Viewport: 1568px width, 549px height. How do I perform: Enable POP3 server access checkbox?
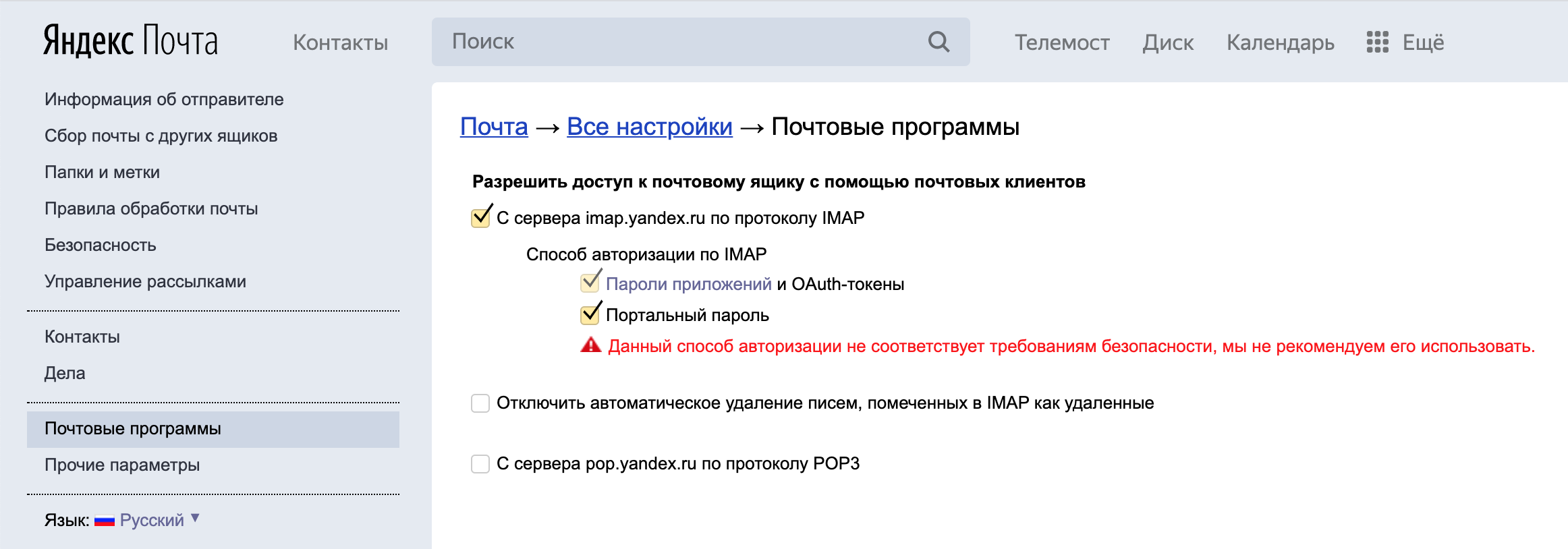(x=480, y=464)
